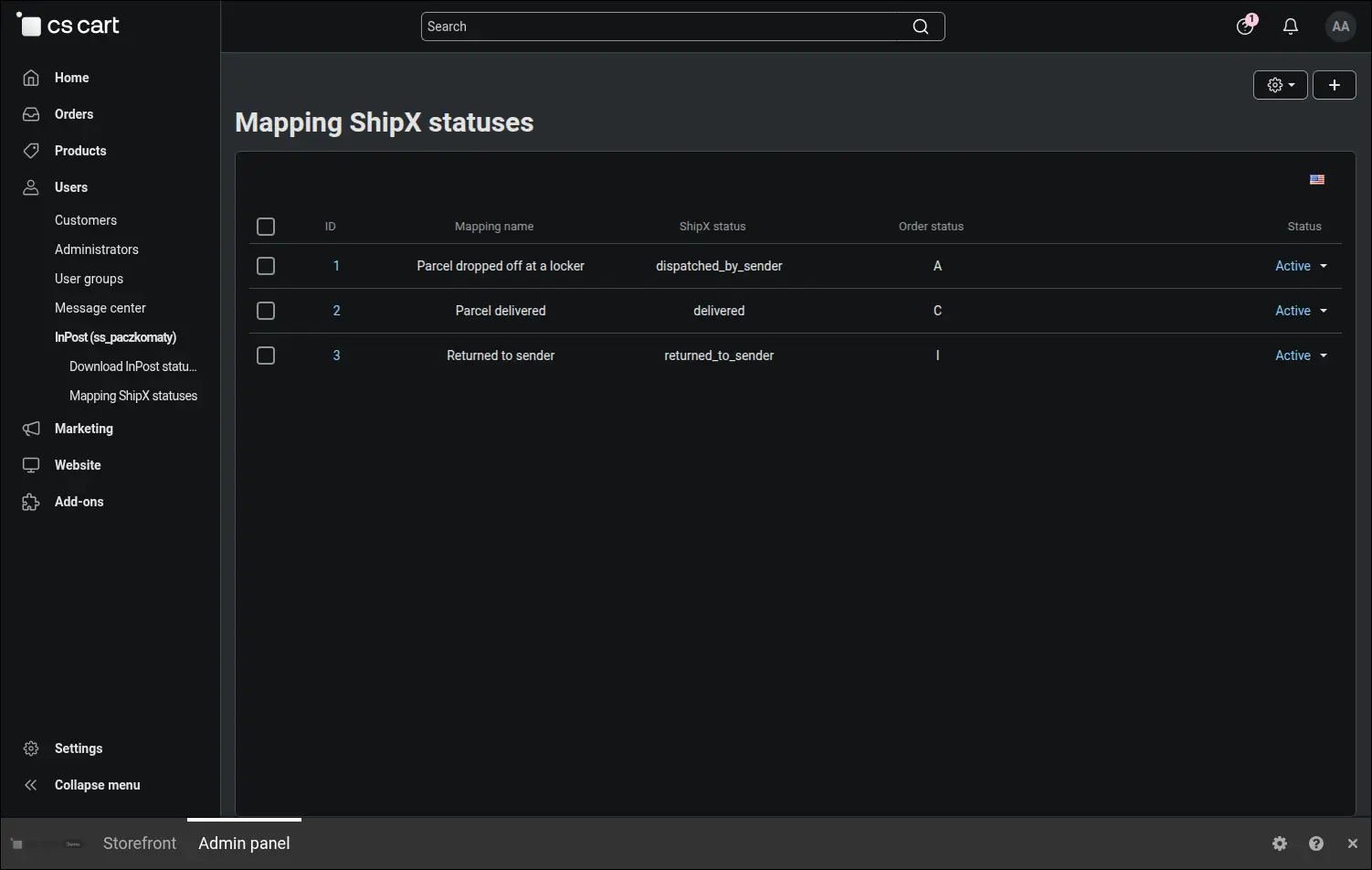Open Mapping ShipX statuses submenu item
The image size is (1372, 870).
[x=133, y=396]
